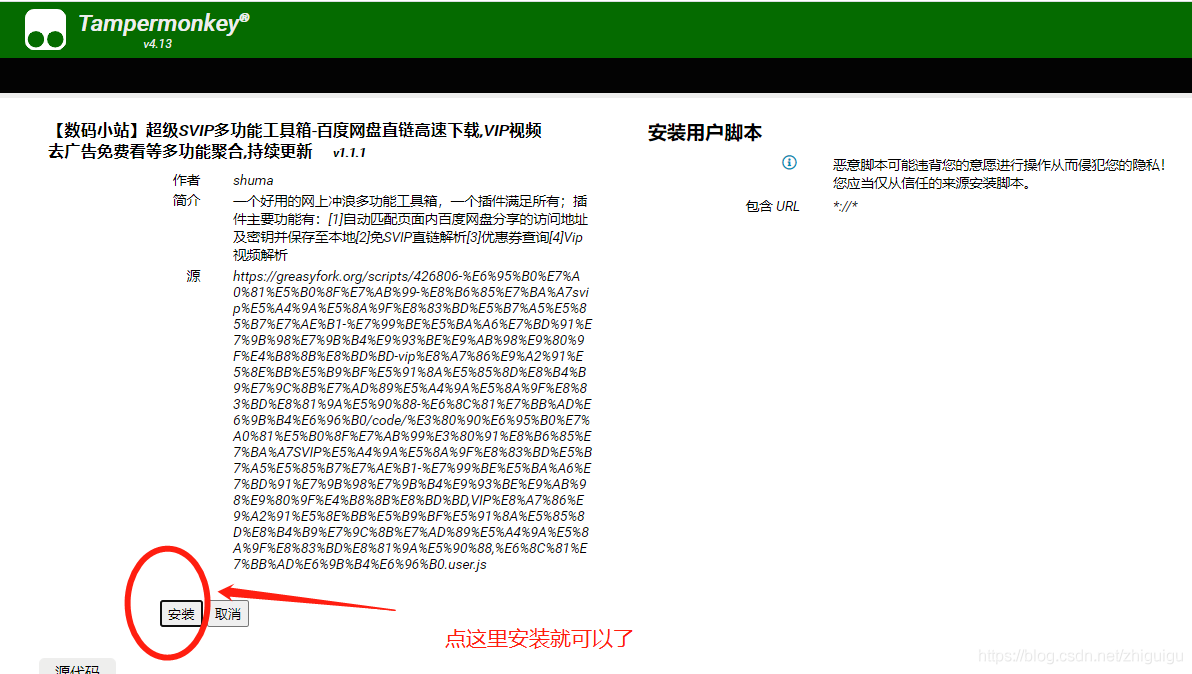The image size is (1192, 674).
Task: Click the script version v1.1.1
Action: click(x=349, y=153)
